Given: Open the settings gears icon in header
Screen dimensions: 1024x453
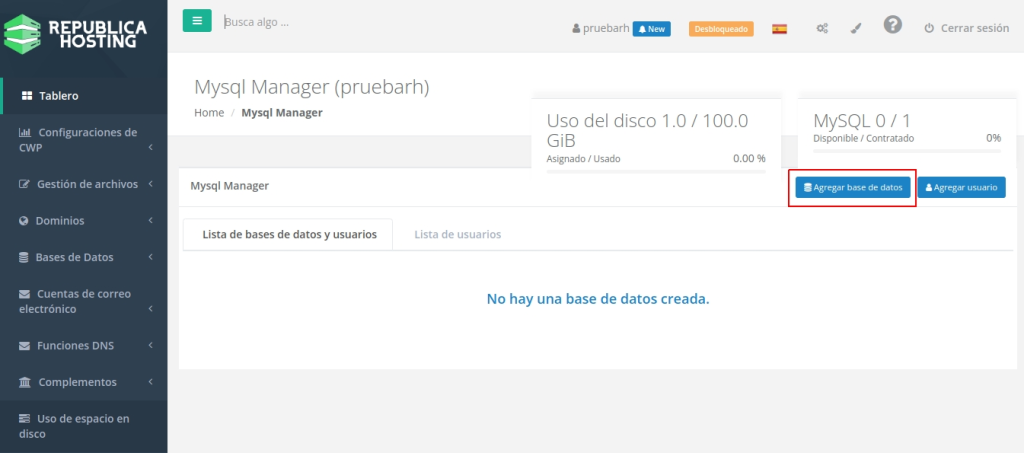Looking at the screenshot, I should point(822,29).
